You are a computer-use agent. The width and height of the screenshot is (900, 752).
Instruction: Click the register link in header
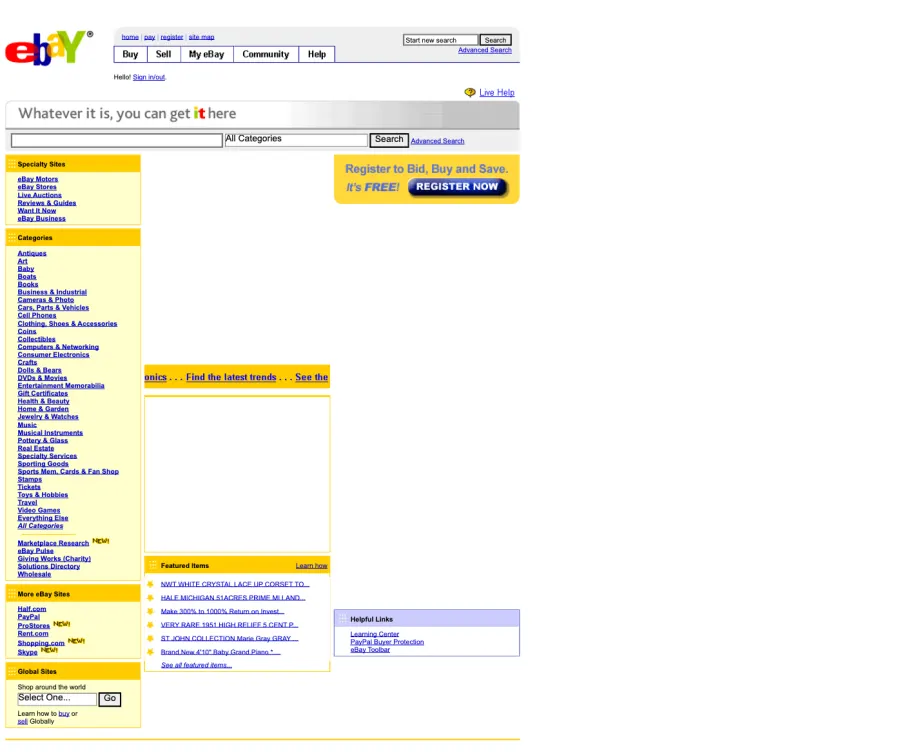[172, 37]
